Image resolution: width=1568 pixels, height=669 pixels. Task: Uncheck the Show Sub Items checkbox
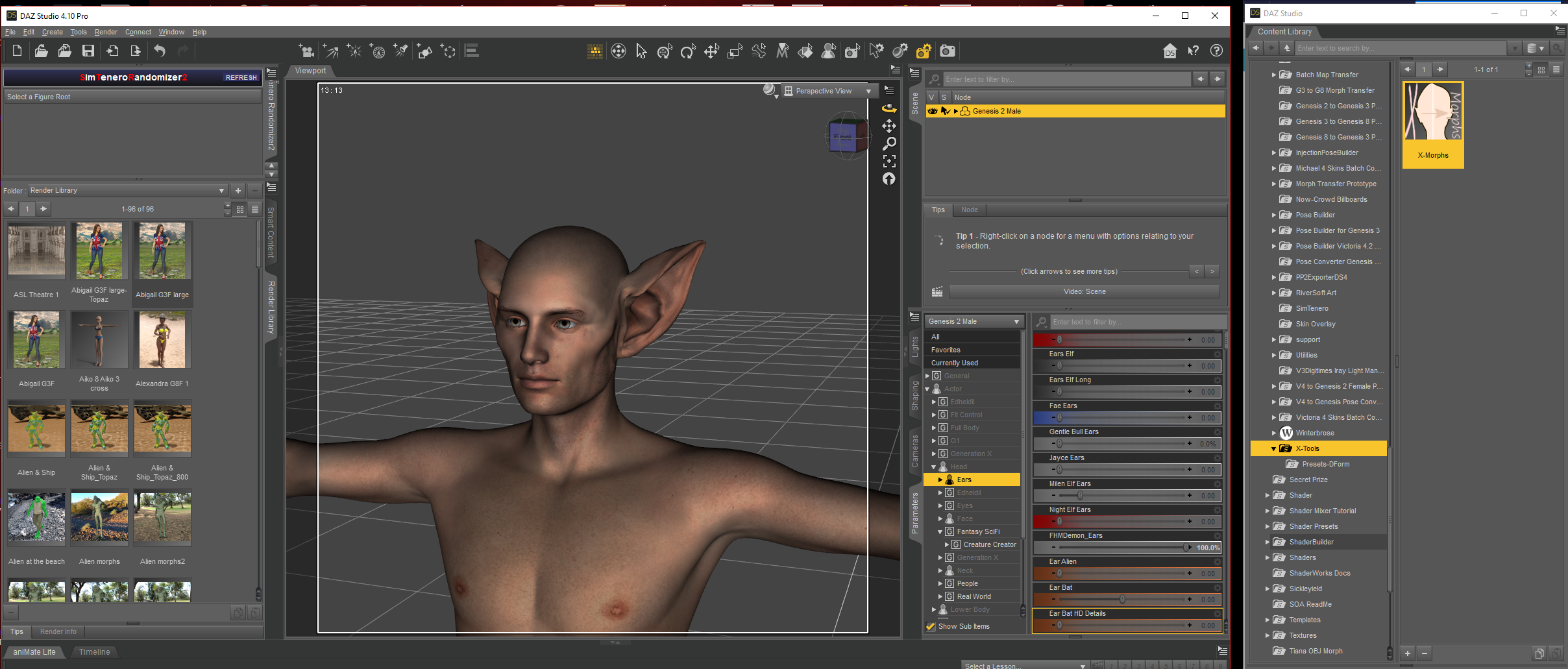coord(931,627)
